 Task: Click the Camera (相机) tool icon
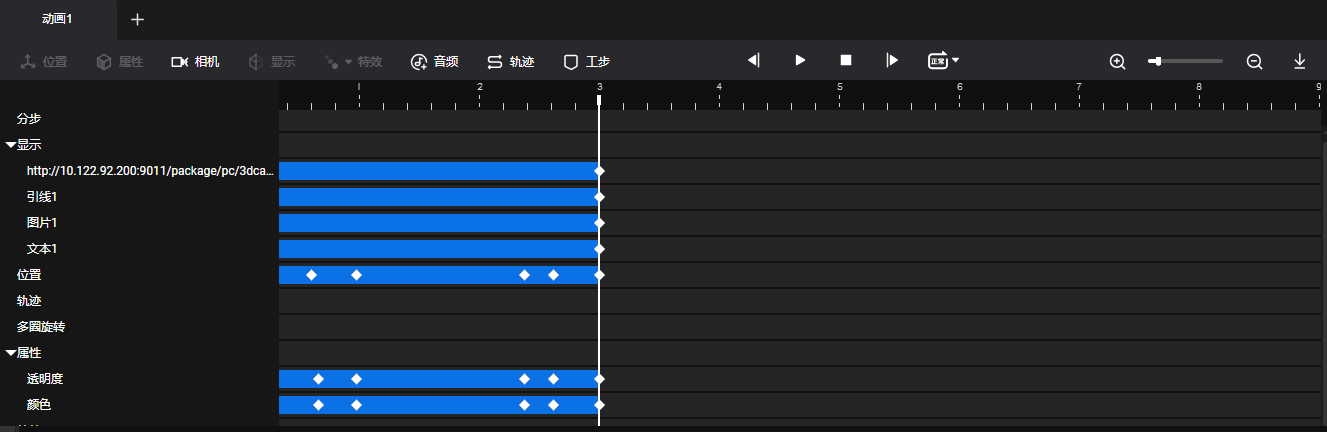(180, 62)
